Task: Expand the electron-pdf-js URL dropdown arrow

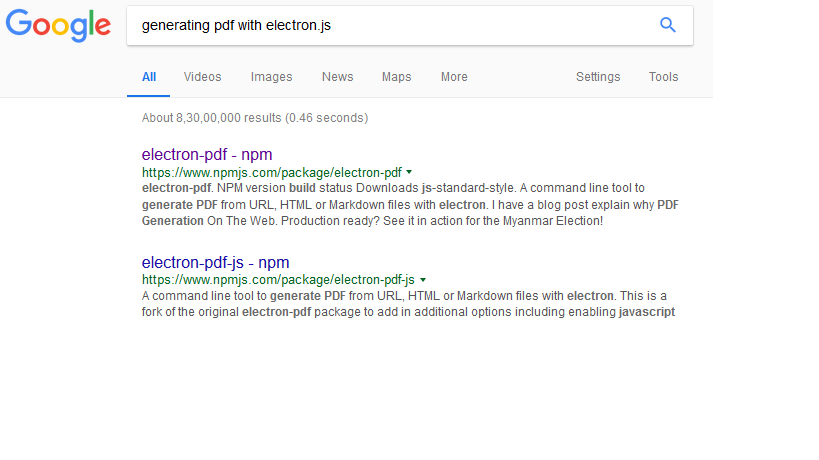Action: coord(423,280)
